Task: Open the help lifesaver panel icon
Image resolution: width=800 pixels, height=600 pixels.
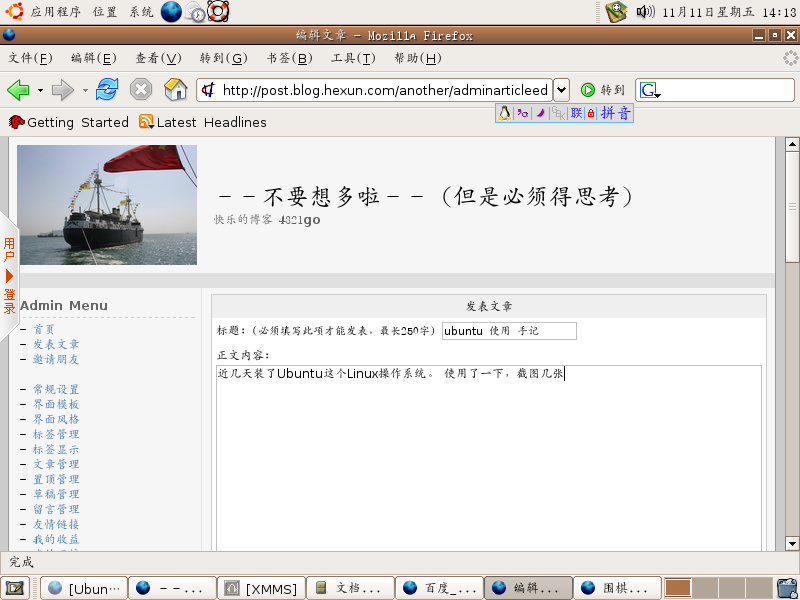Action: [x=218, y=11]
